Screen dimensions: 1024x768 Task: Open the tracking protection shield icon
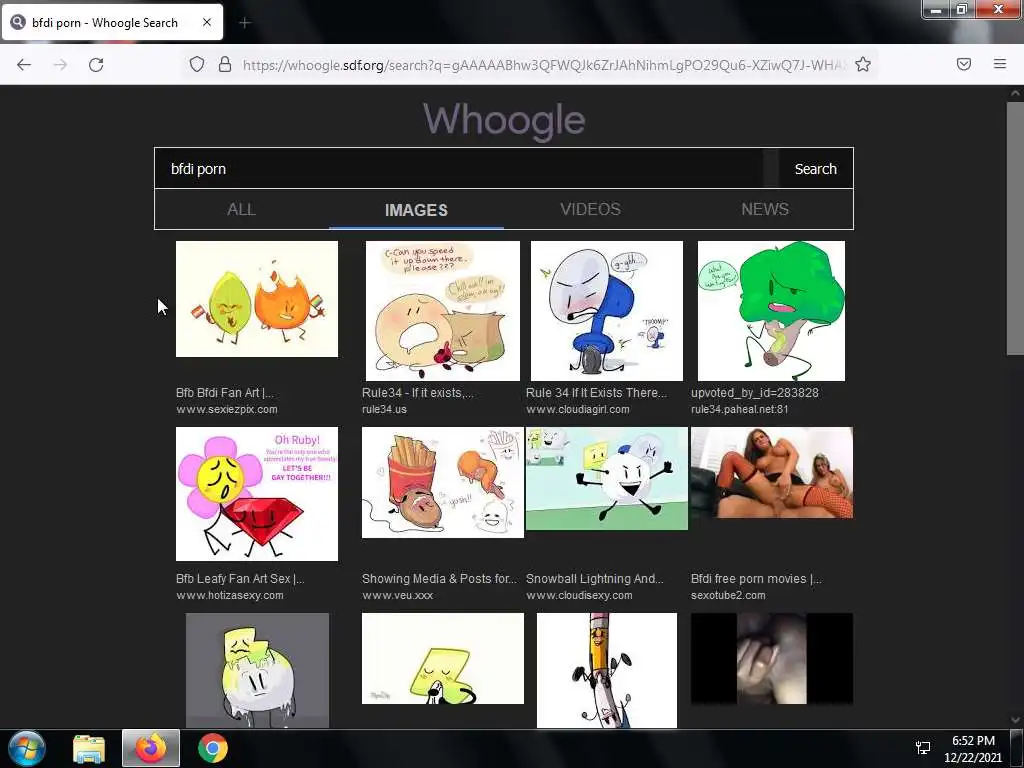tap(197, 64)
